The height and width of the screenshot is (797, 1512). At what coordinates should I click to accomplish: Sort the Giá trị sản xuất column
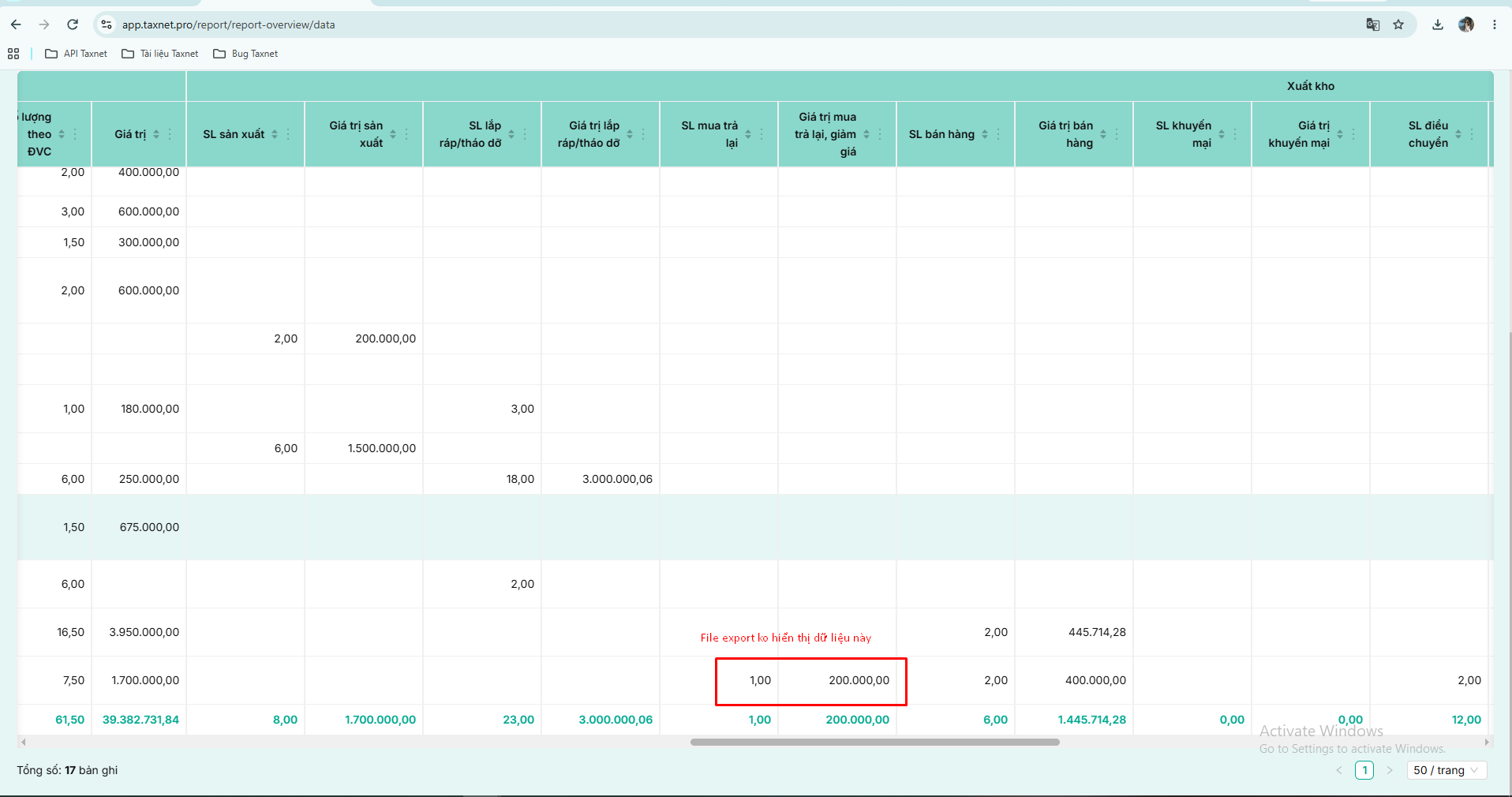393,134
